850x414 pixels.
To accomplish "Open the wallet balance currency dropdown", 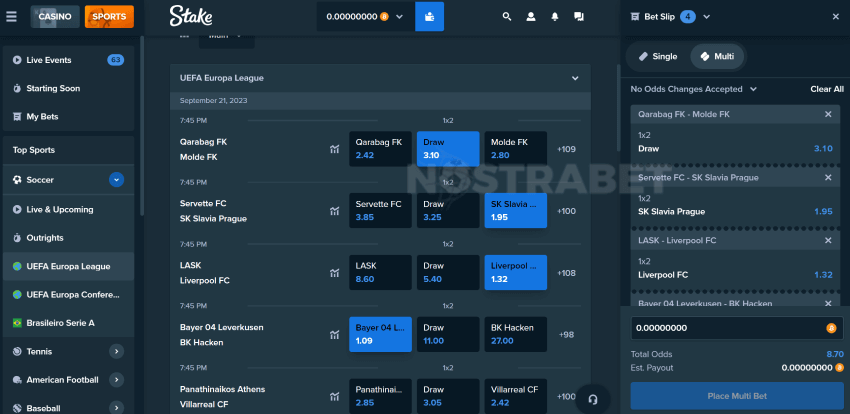I will [x=365, y=16].
